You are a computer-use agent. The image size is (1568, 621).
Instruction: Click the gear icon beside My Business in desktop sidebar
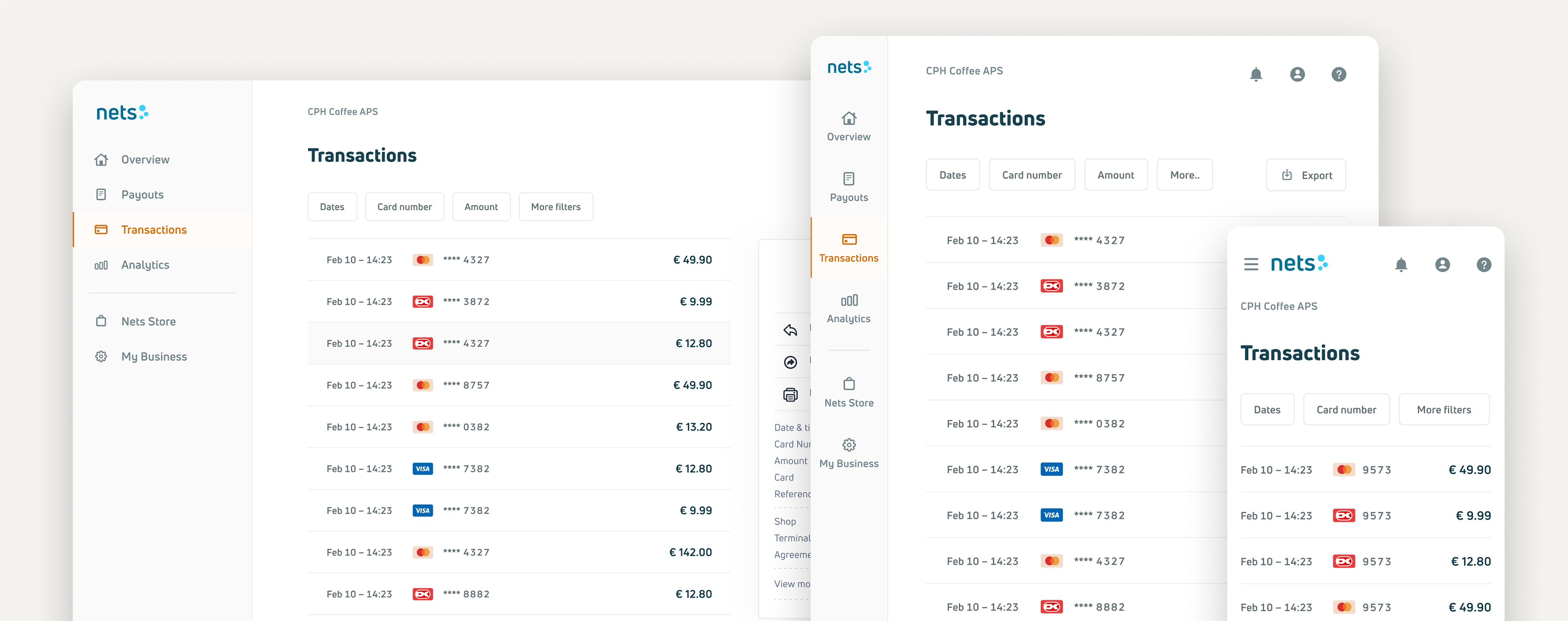[x=101, y=357]
